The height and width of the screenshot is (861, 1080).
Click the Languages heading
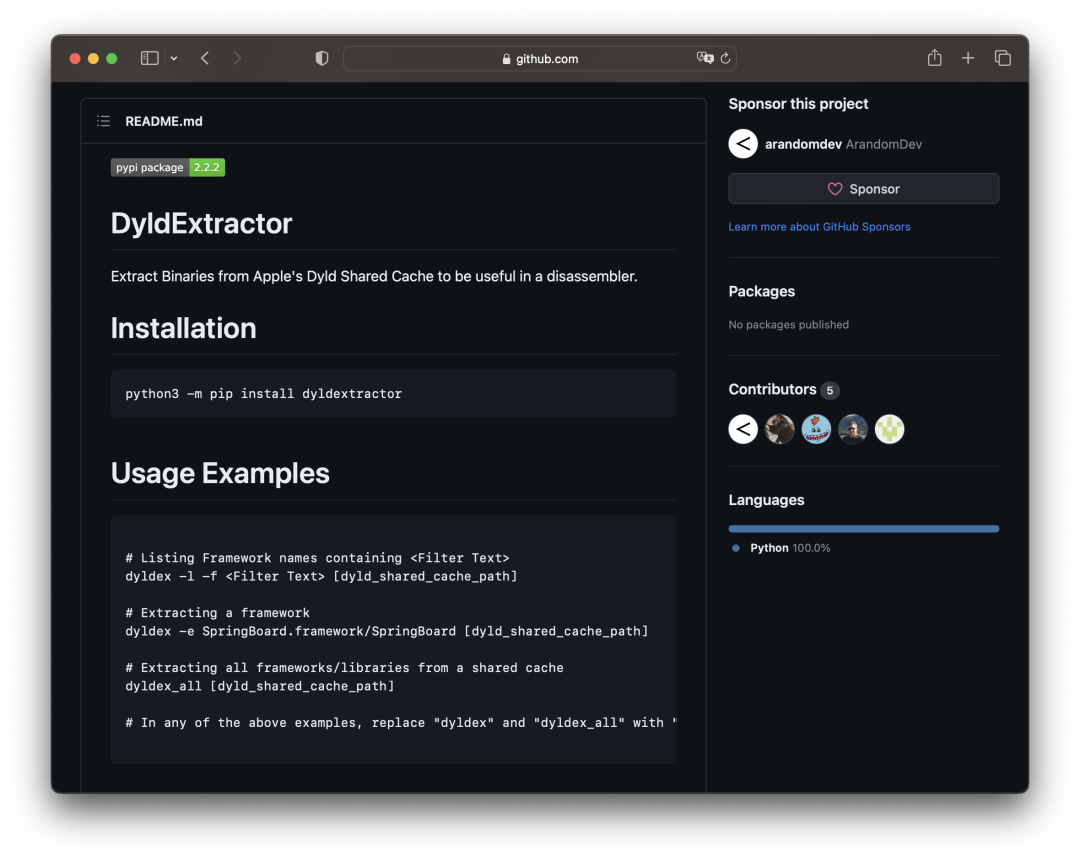coord(766,500)
